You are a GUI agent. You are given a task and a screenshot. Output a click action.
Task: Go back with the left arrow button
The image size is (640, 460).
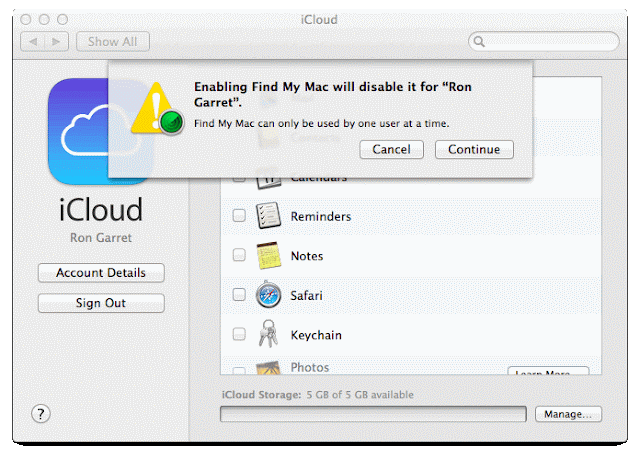tap(33, 42)
